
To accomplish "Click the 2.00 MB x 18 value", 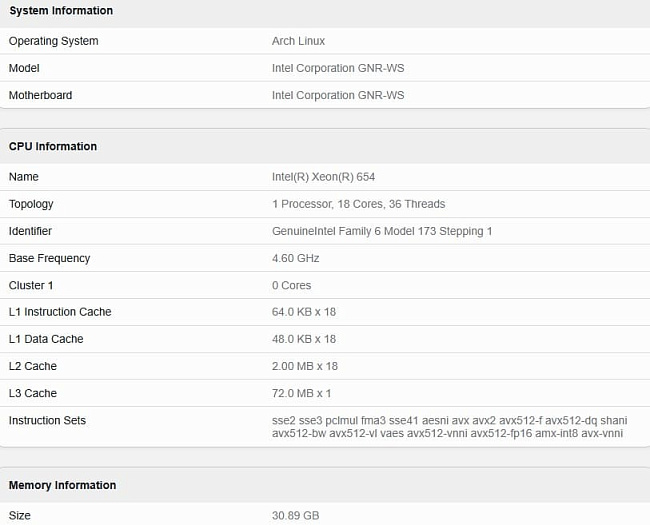I will (x=305, y=366).
